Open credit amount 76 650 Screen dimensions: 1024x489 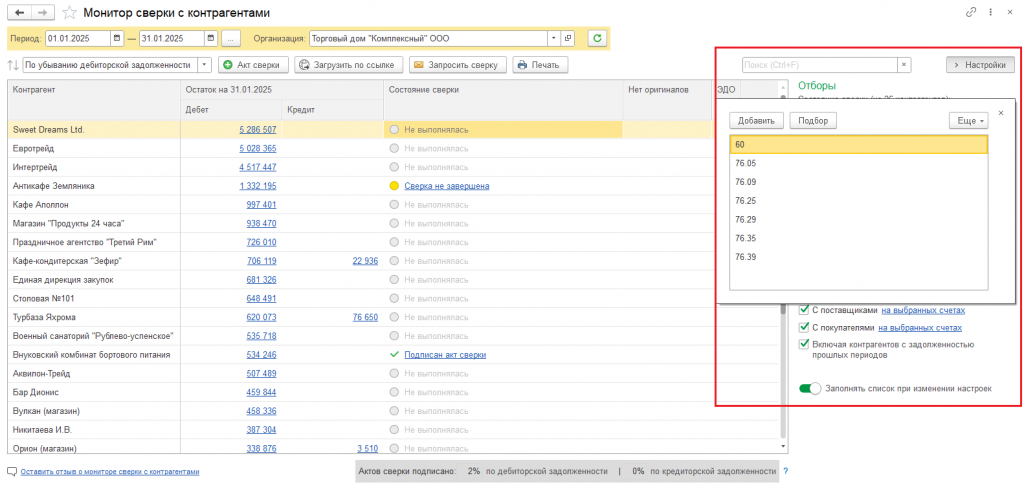[365, 317]
